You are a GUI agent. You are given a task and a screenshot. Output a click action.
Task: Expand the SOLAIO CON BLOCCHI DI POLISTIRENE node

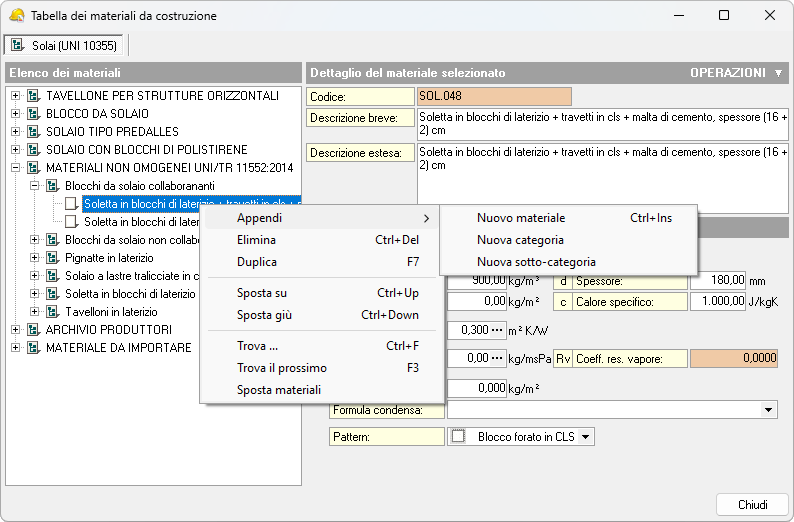15,150
